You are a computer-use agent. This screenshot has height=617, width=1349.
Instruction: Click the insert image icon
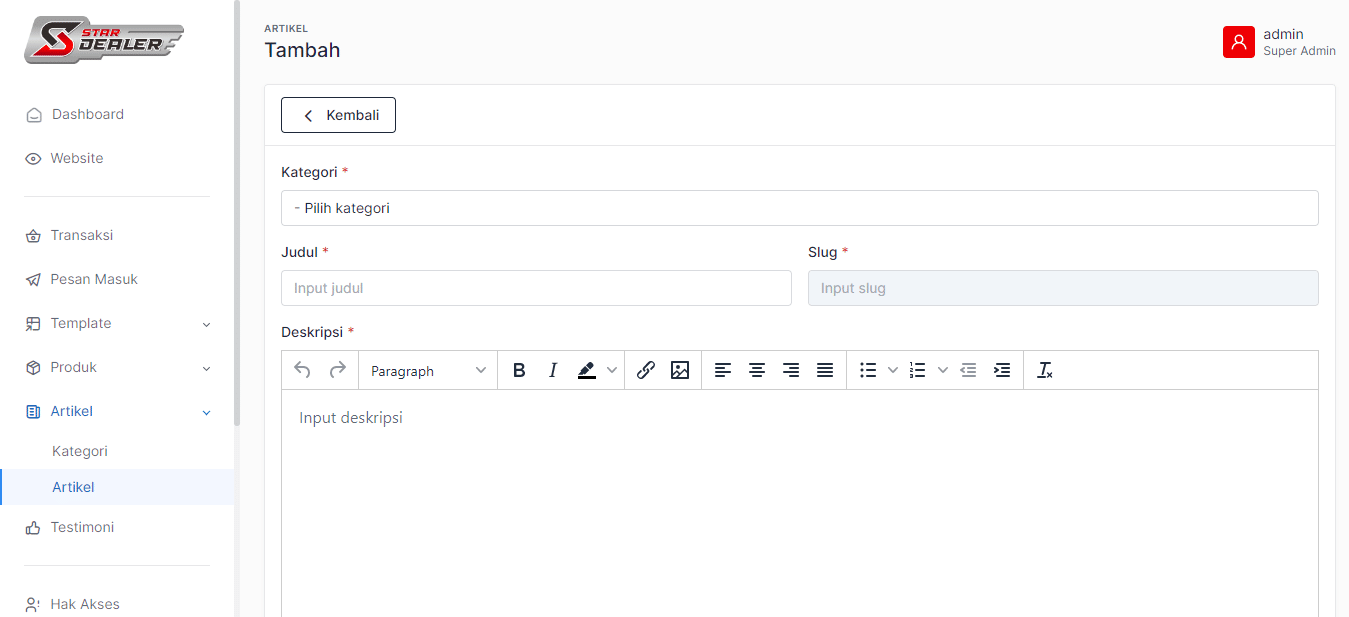[680, 370]
